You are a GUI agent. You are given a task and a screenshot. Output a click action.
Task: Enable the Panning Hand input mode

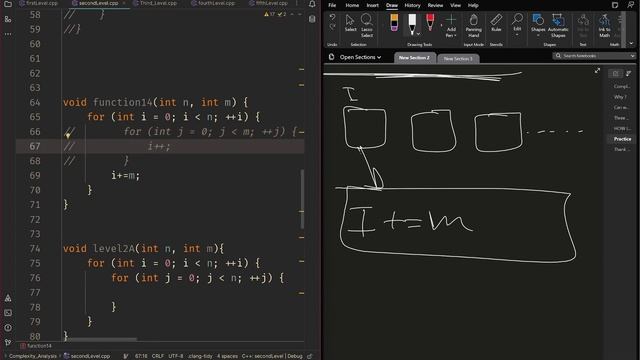click(x=473, y=26)
